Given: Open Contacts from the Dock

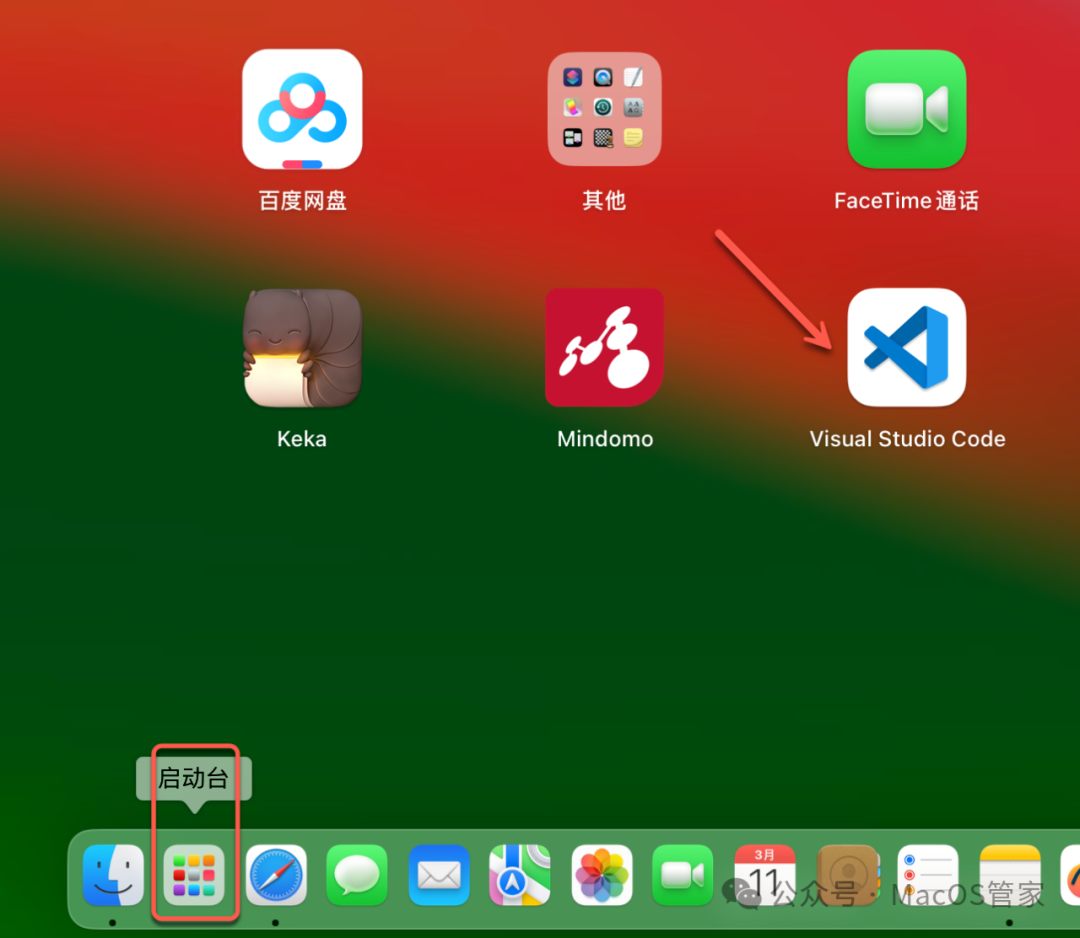Looking at the screenshot, I should tap(847, 875).
